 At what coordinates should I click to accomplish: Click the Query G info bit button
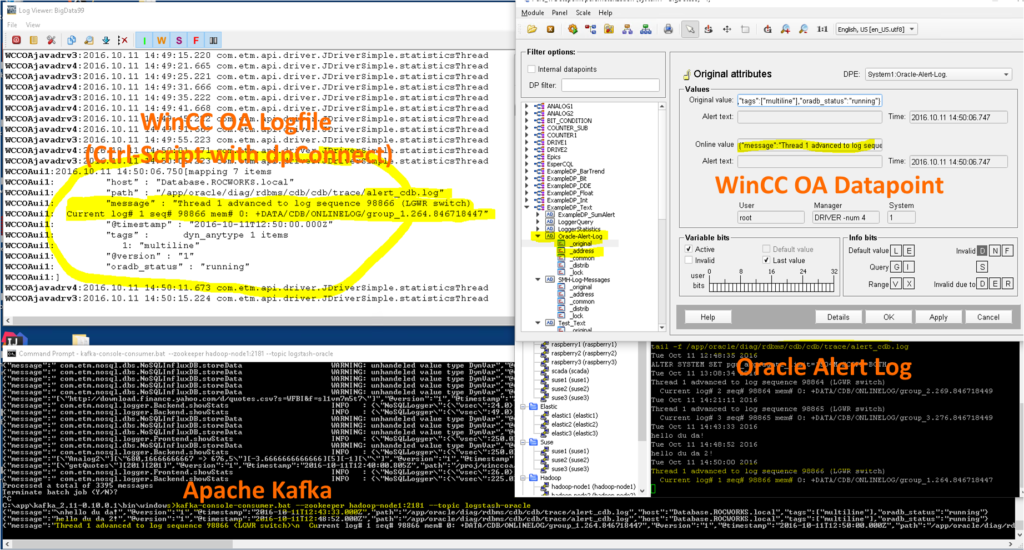pos(897,267)
